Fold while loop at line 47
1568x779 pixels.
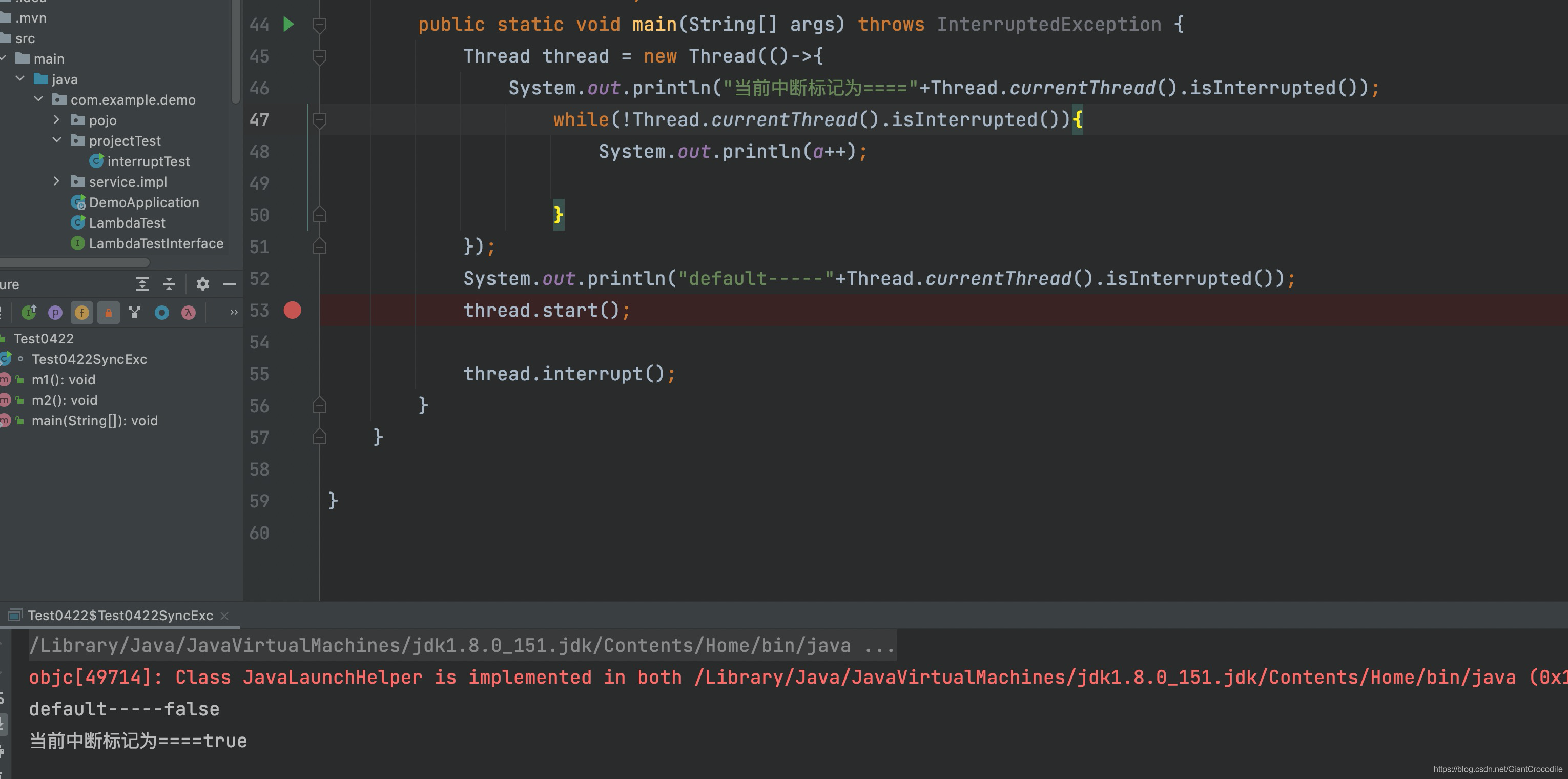pyautogui.click(x=320, y=120)
